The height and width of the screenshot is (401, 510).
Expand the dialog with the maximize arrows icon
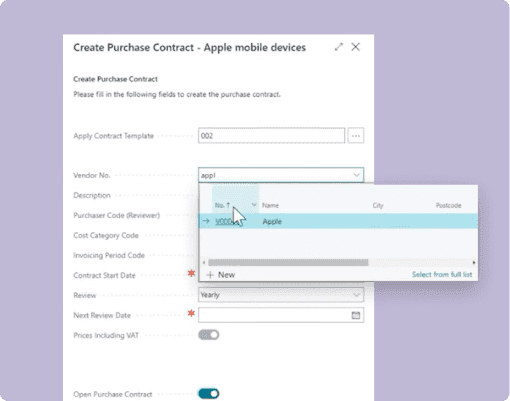[x=339, y=47]
